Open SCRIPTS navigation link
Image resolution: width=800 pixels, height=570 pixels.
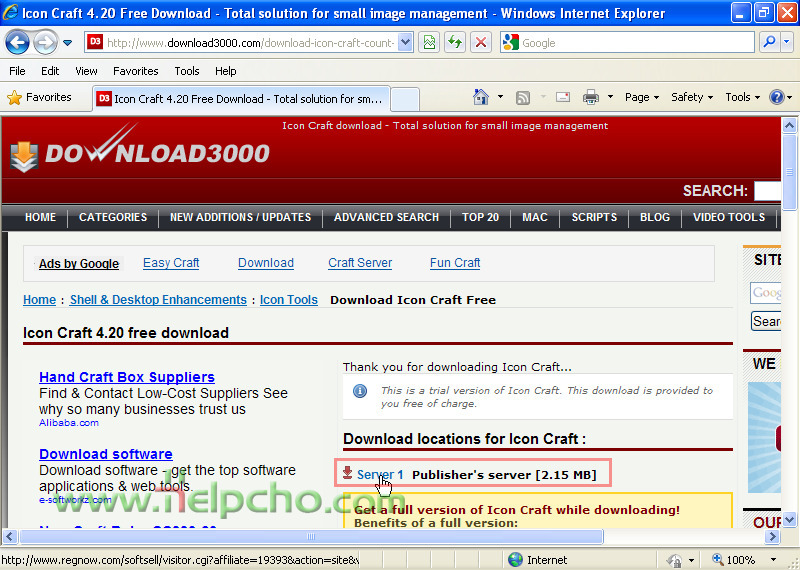pos(594,217)
